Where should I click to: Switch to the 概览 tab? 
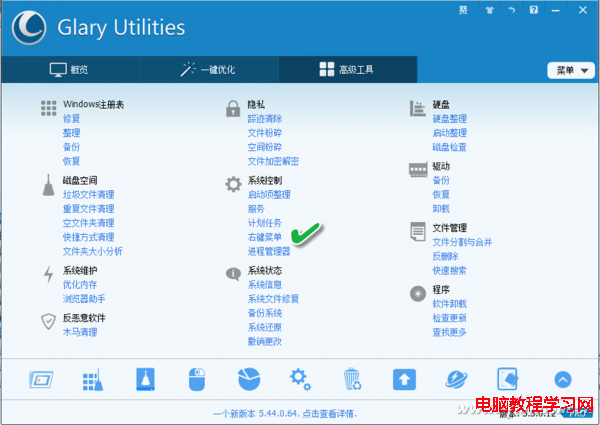pyautogui.click(x=69, y=70)
